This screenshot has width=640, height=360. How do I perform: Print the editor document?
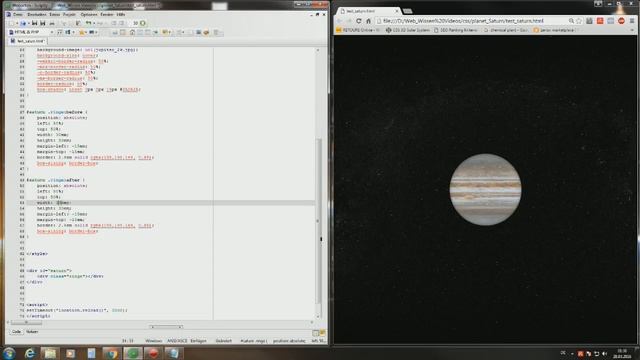[x=52, y=23]
